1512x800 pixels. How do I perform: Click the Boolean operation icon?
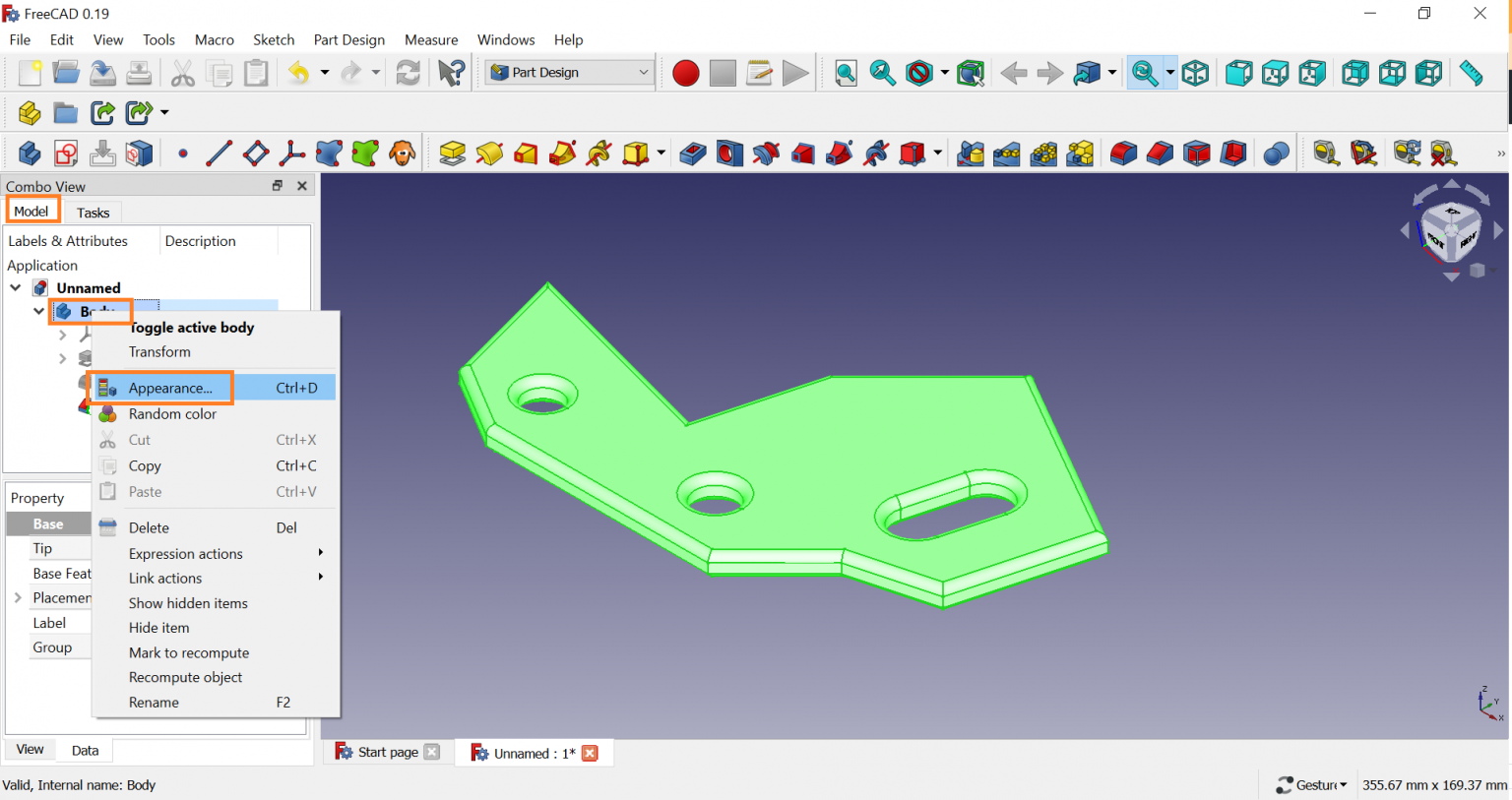tap(1277, 154)
